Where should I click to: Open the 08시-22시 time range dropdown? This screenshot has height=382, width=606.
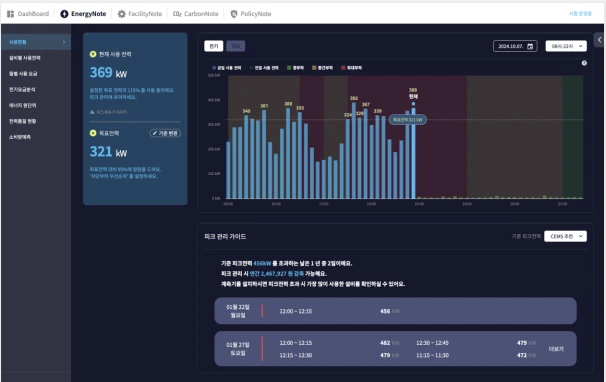(566, 46)
